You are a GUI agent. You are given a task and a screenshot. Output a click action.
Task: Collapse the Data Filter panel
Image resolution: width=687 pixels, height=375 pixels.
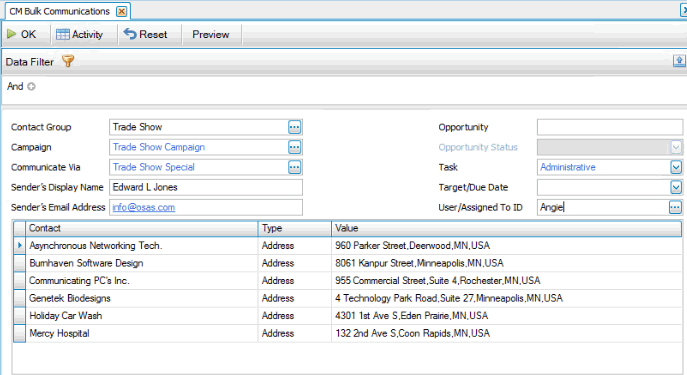pyautogui.click(x=679, y=61)
